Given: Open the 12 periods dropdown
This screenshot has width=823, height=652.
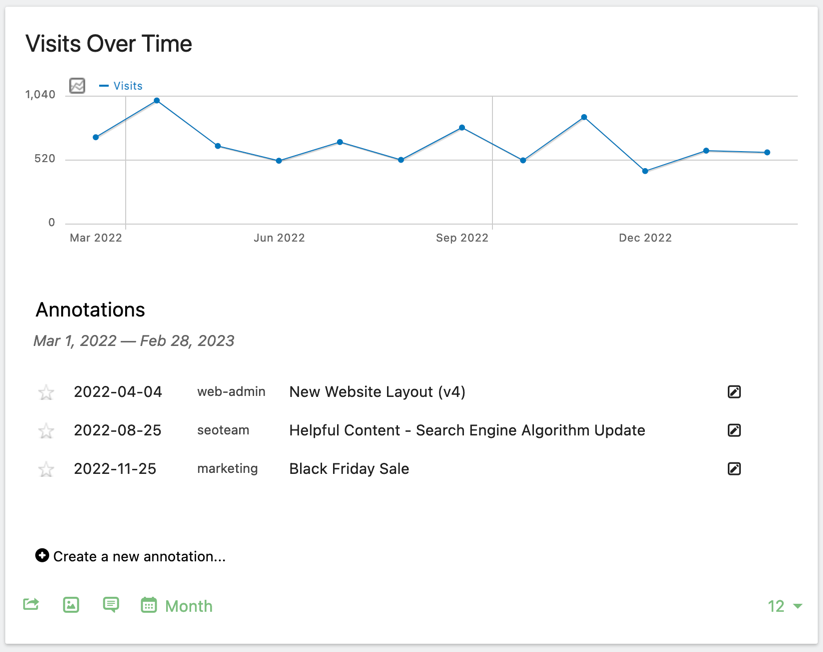Looking at the screenshot, I should tap(785, 606).
